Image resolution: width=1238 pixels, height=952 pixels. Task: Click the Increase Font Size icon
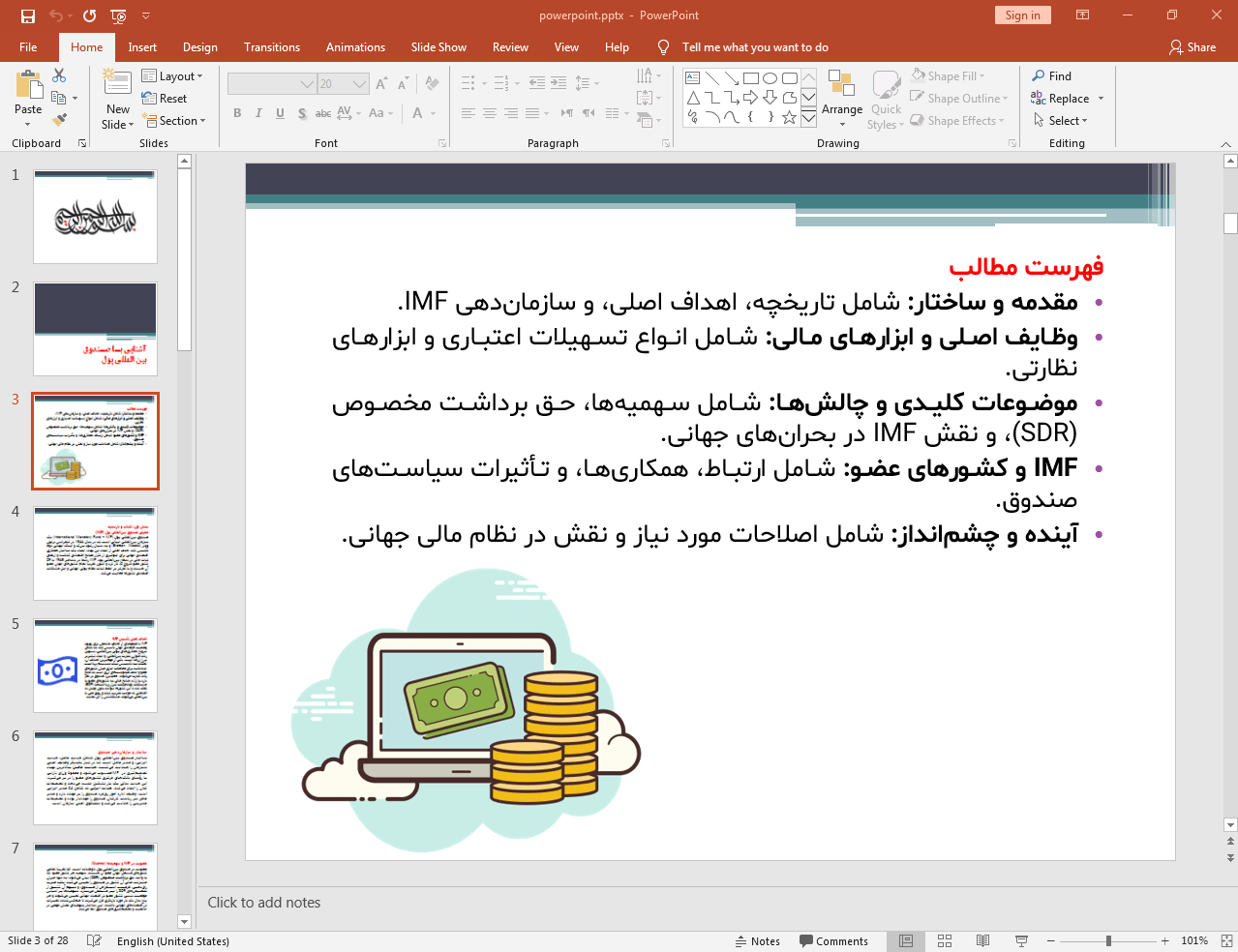pyautogui.click(x=381, y=83)
